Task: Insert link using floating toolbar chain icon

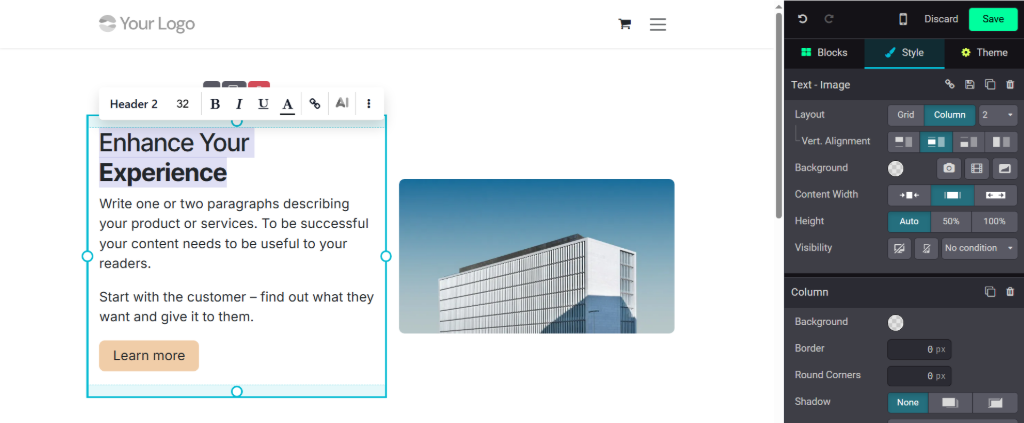Action: point(315,104)
